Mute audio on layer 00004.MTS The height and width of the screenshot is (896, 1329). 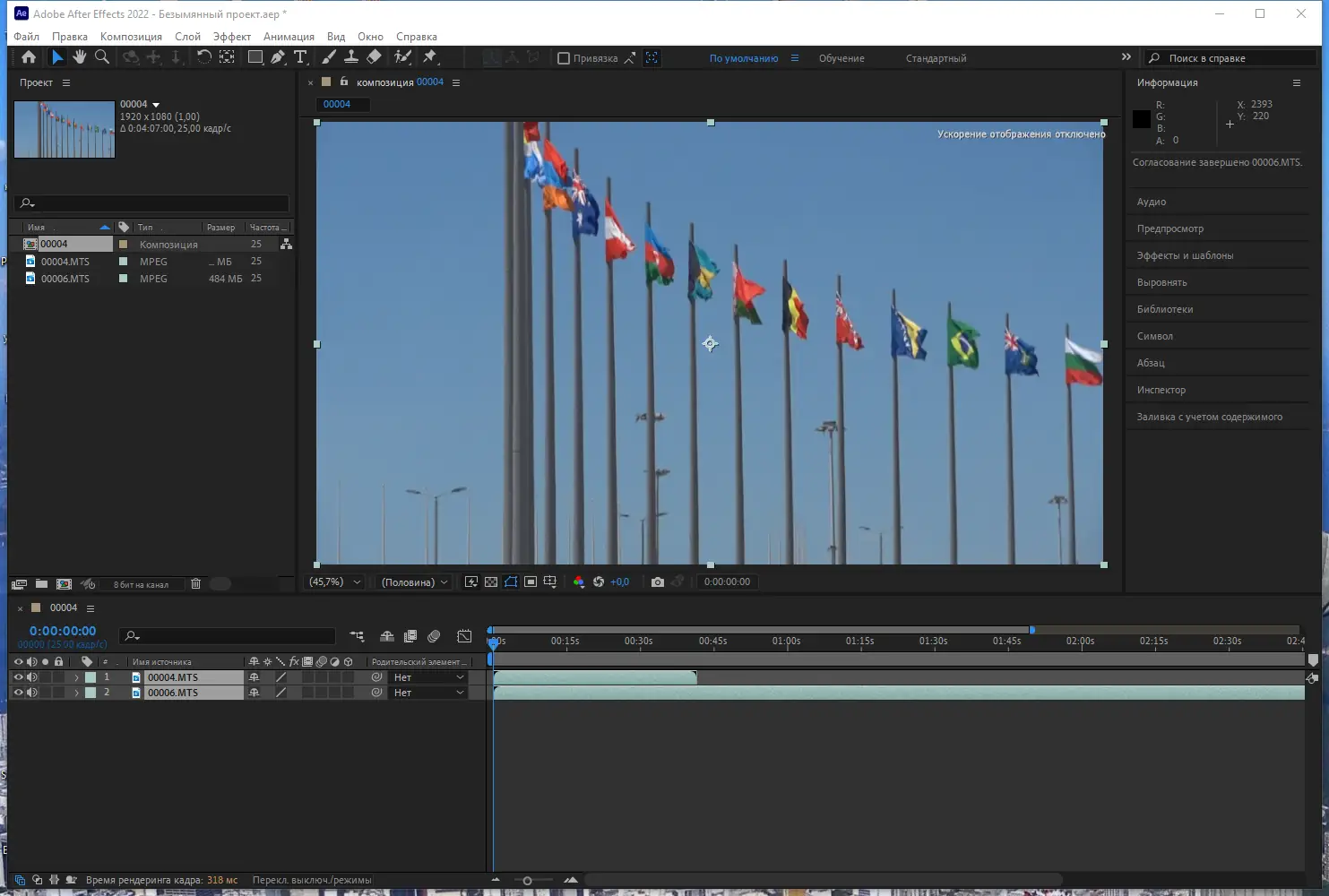tap(32, 677)
